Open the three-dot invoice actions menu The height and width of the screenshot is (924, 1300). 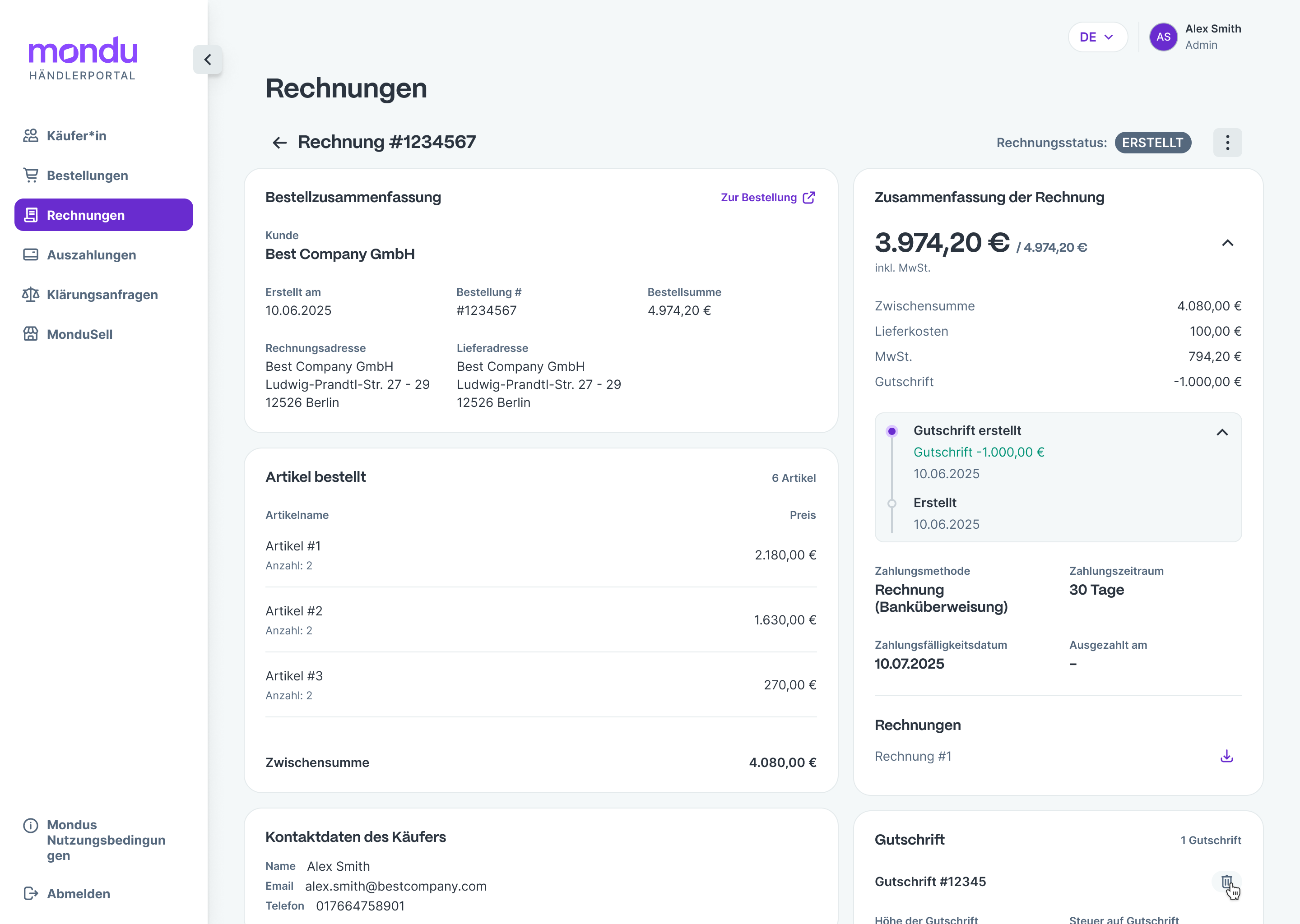(x=1227, y=143)
